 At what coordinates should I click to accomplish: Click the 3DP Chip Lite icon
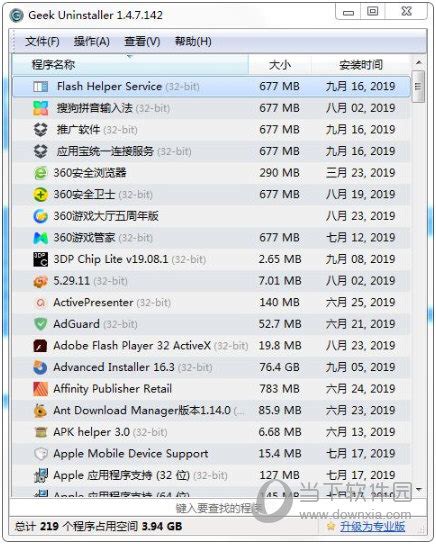pos(40,259)
